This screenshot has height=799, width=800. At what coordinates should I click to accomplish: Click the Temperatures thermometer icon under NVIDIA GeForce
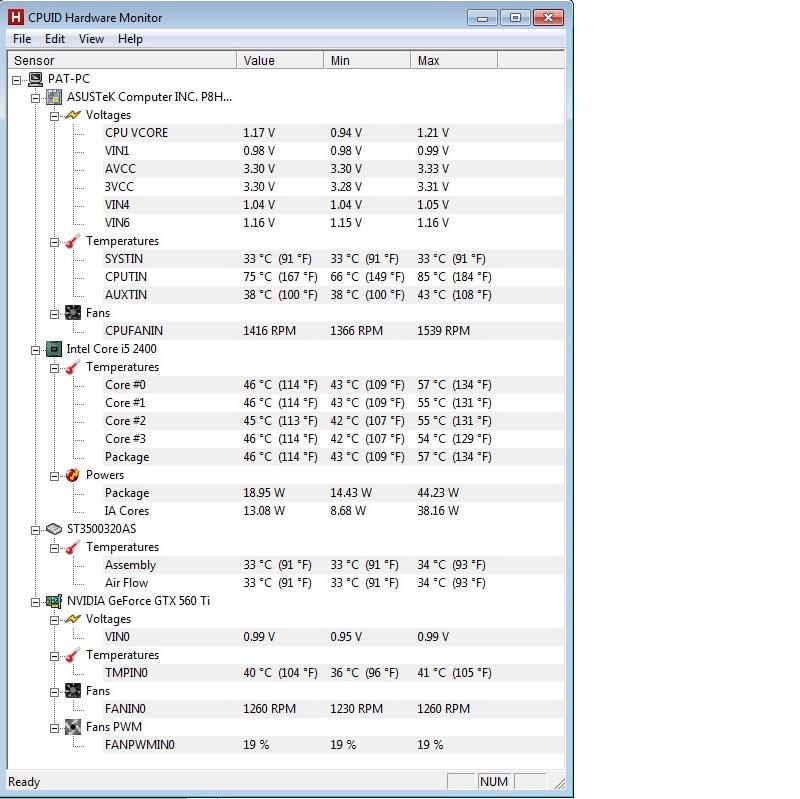tap(73, 655)
